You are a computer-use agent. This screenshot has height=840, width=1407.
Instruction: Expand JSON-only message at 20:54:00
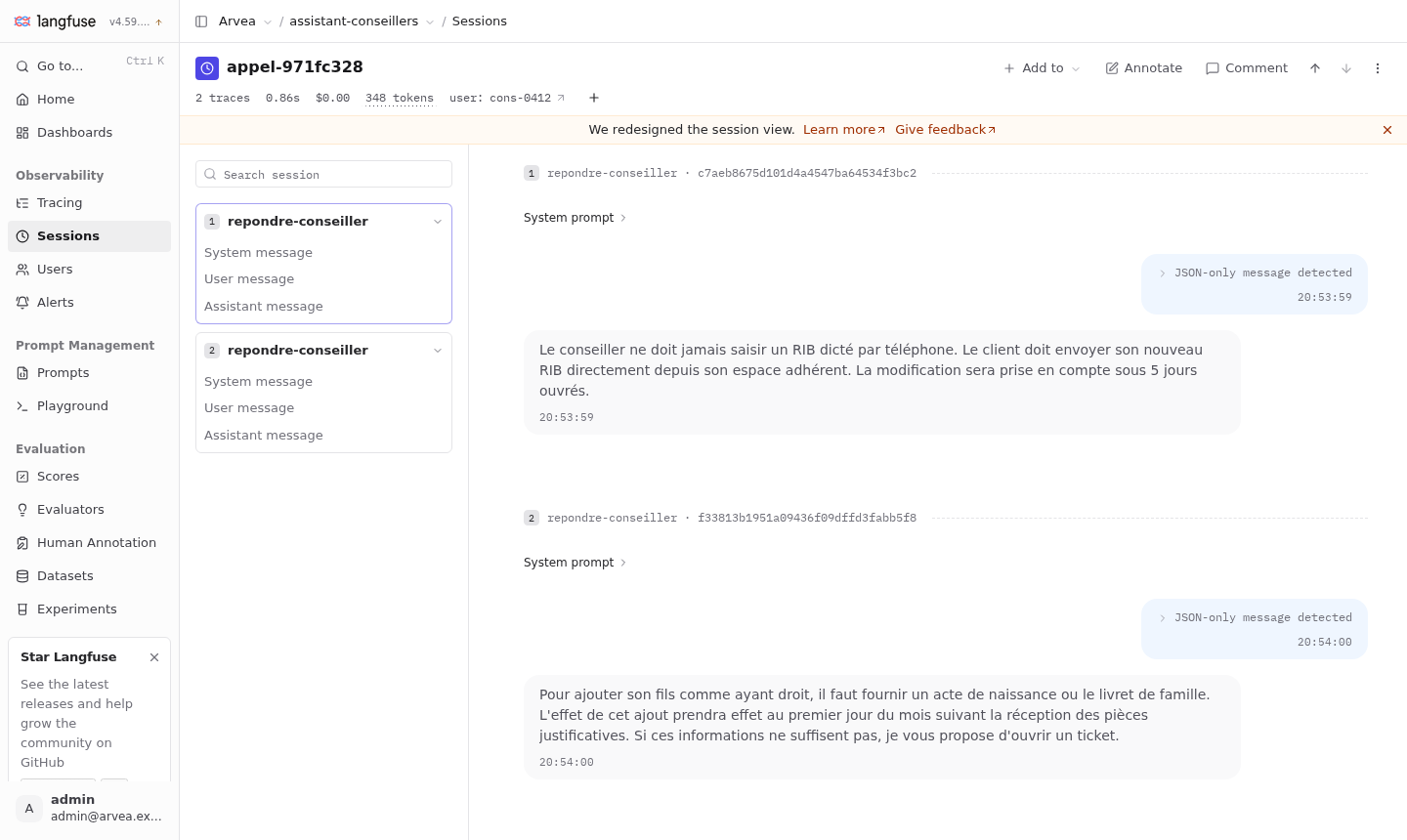[x=1255, y=618]
